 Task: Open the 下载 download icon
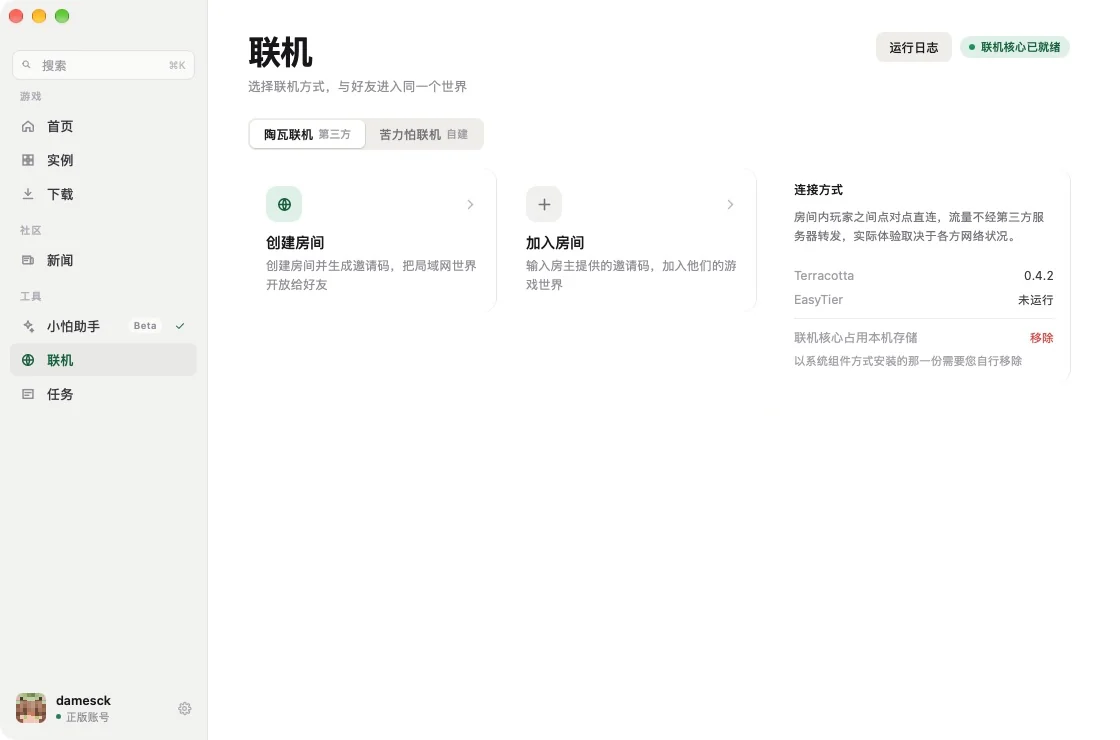click(28, 194)
